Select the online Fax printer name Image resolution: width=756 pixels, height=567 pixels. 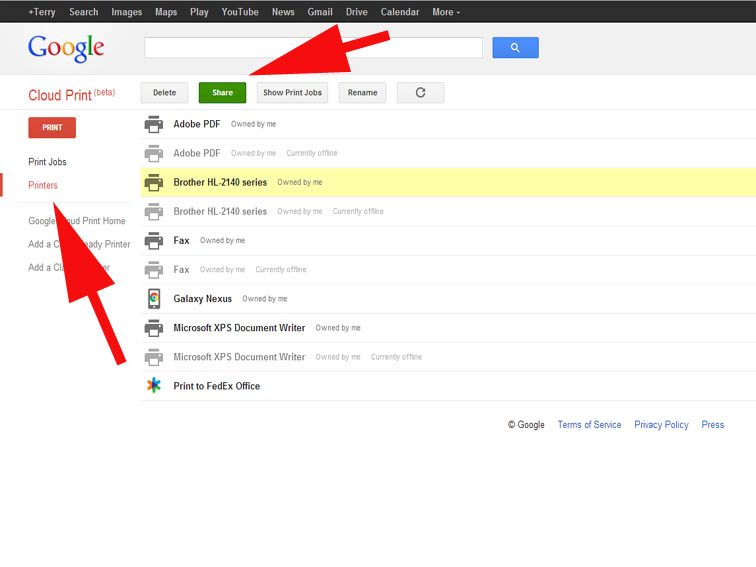[181, 241]
